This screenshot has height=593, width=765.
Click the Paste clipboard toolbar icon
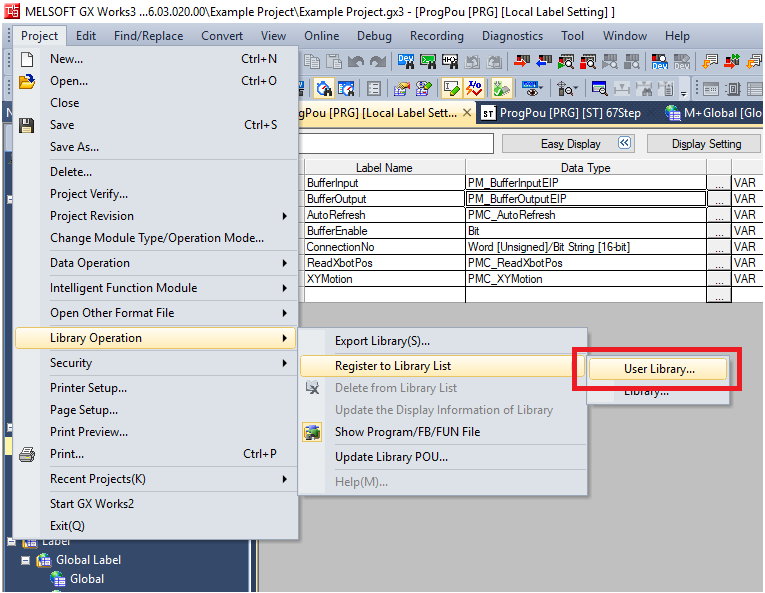[333, 62]
